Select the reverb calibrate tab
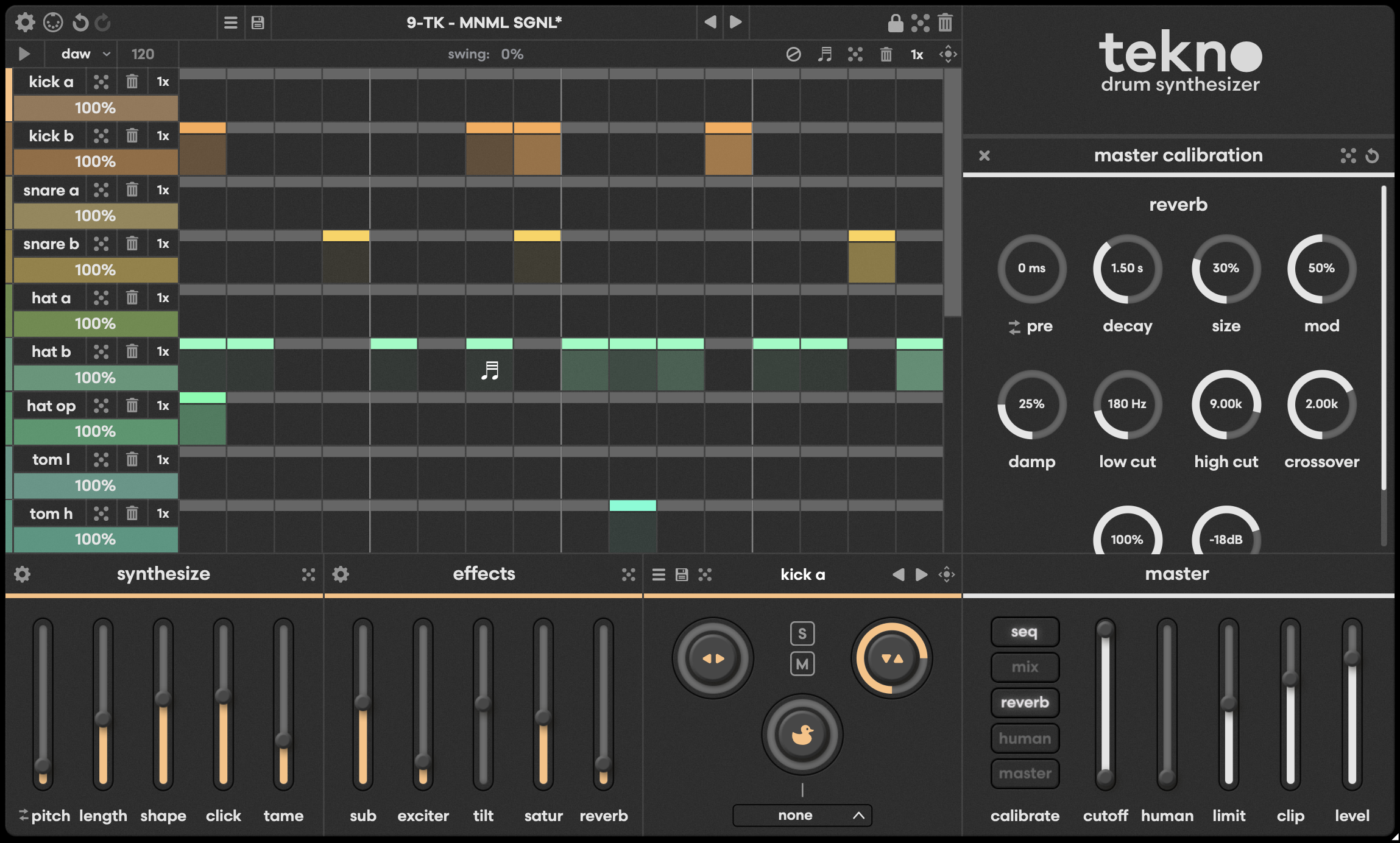Viewport: 1400px width, 843px height. click(1025, 702)
